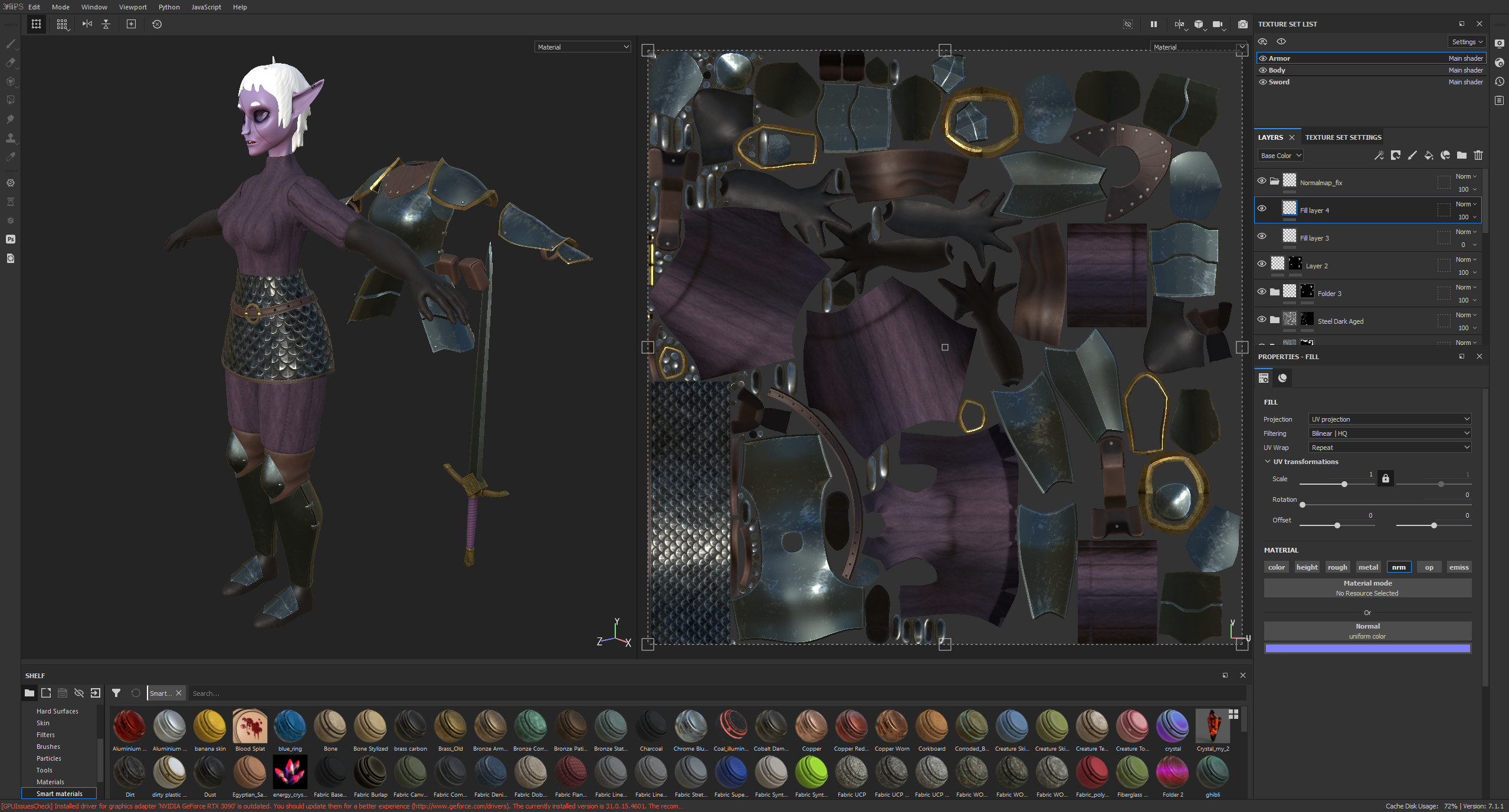1509x812 pixels.
Task: Open the History clock icon in right sidebar
Action: coord(1500,81)
